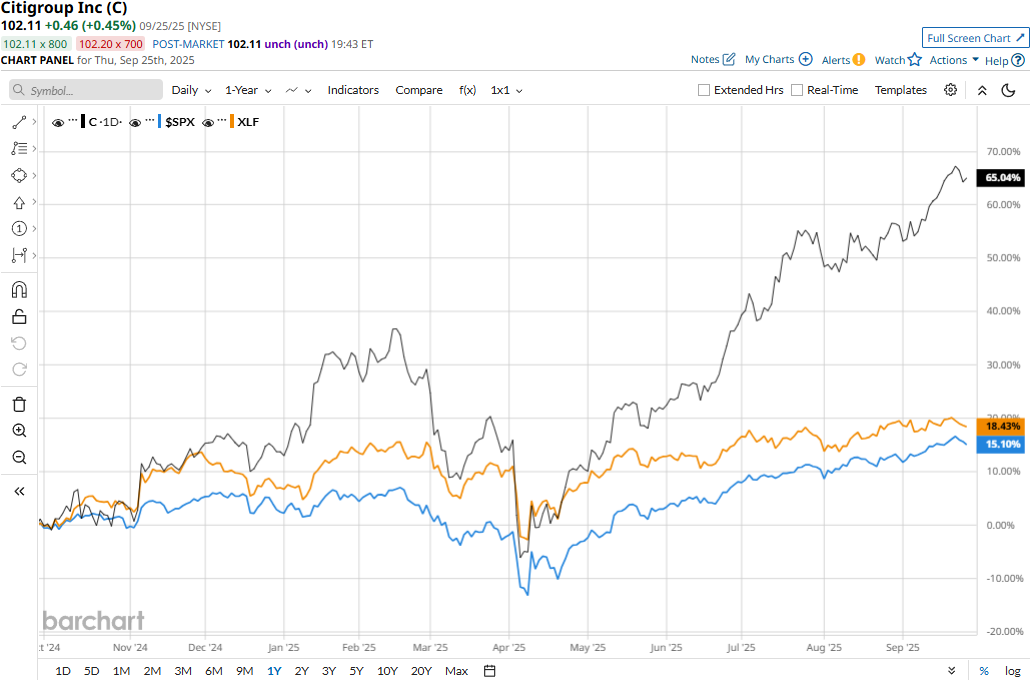Open the Daily frequency dropdown
The image size is (1031, 680).
click(x=191, y=90)
